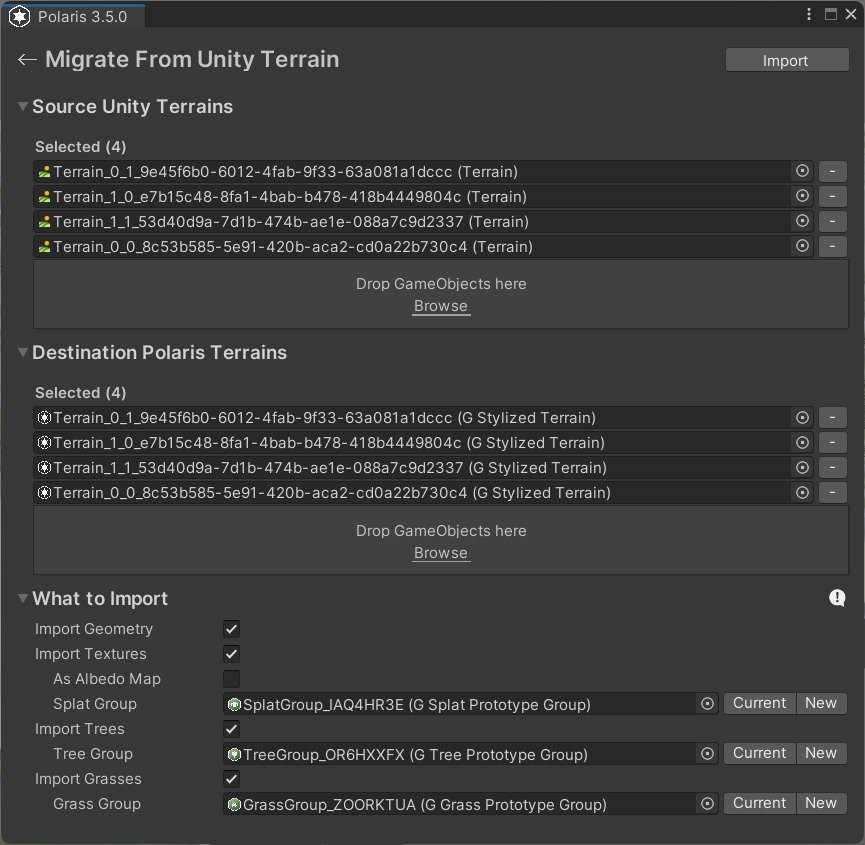This screenshot has width=865, height=845.
Task: Open object picker for destination Terrain_1_0 G Stylized Terrain
Action: (802, 442)
